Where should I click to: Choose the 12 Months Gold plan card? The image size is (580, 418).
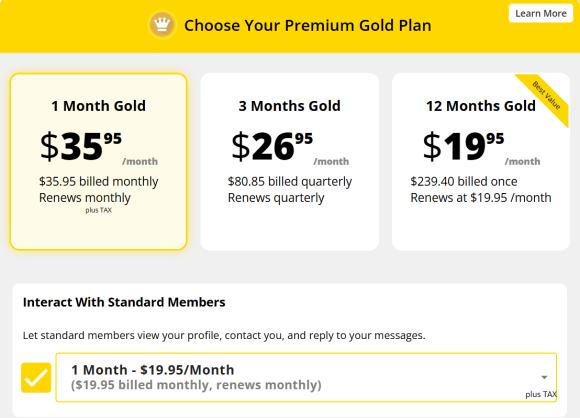(x=481, y=162)
